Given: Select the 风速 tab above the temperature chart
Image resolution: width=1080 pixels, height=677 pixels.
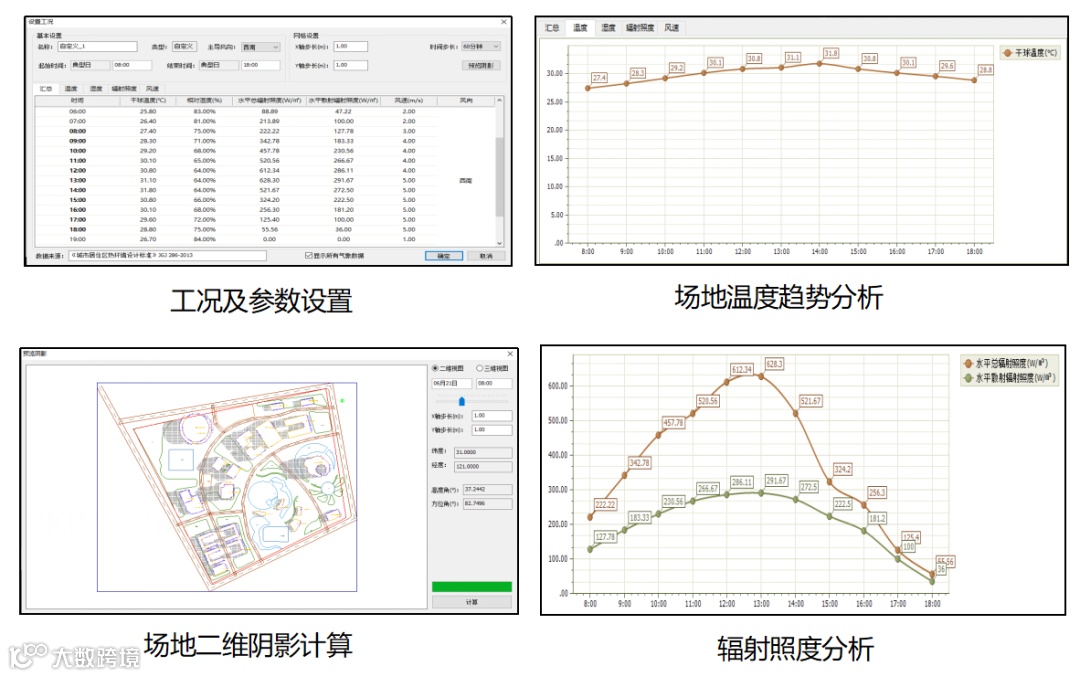Looking at the screenshot, I should pyautogui.click(x=672, y=28).
